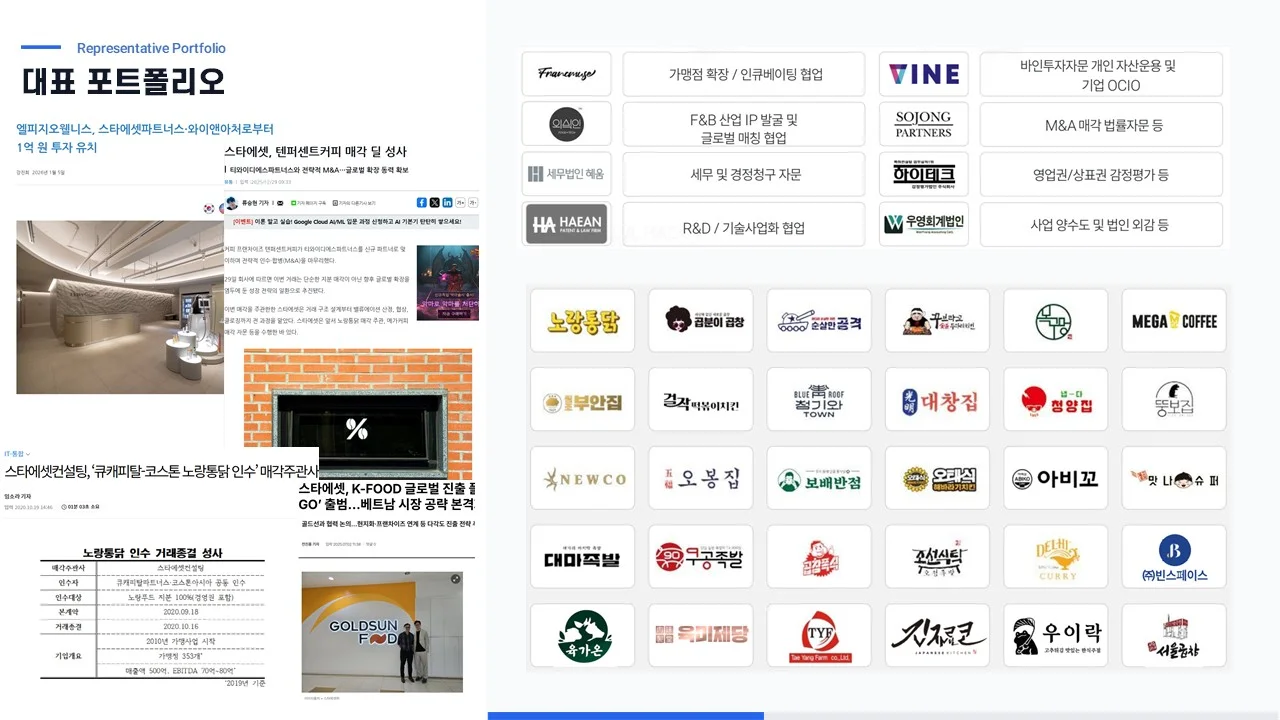Select the F&B 산업 IP 발굴 box
Image resolution: width=1280 pixels, height=720 pixels.
coord(744,124)
